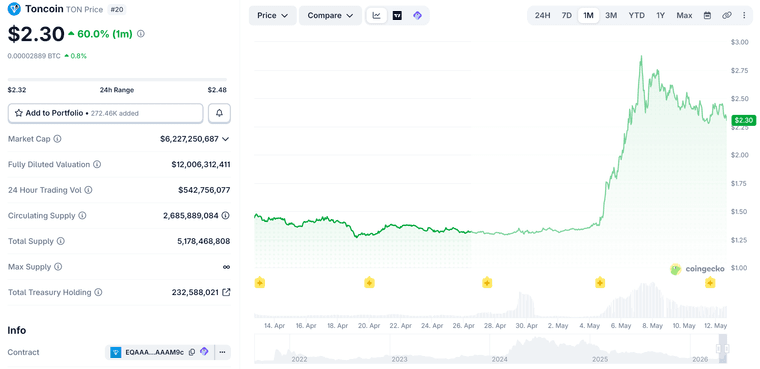760x369 pixels.
Task: Click the 24h Range progress bar
Action: (x=117, y=79)
